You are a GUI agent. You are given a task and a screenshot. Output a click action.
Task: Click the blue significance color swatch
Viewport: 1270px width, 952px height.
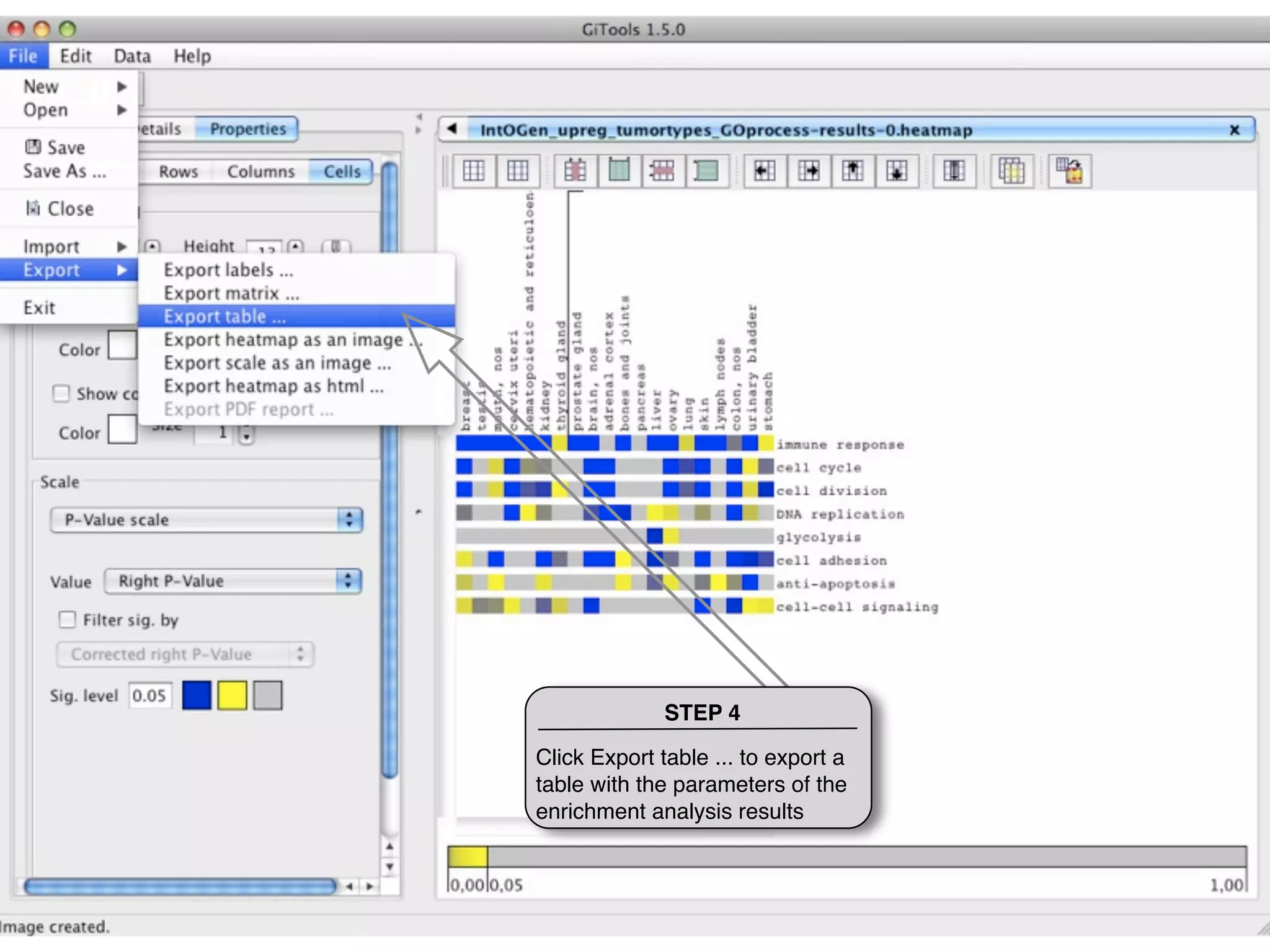(x=197, y=695)
